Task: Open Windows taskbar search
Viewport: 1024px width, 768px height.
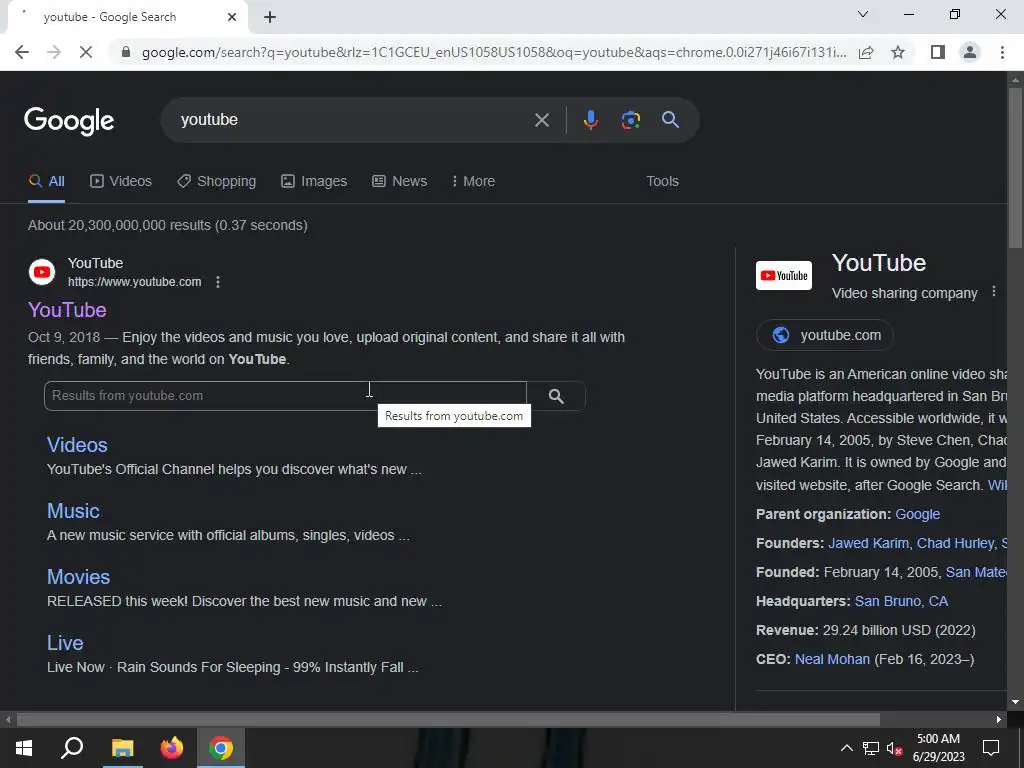Action: pyautogui.click(x=72, y=748)
